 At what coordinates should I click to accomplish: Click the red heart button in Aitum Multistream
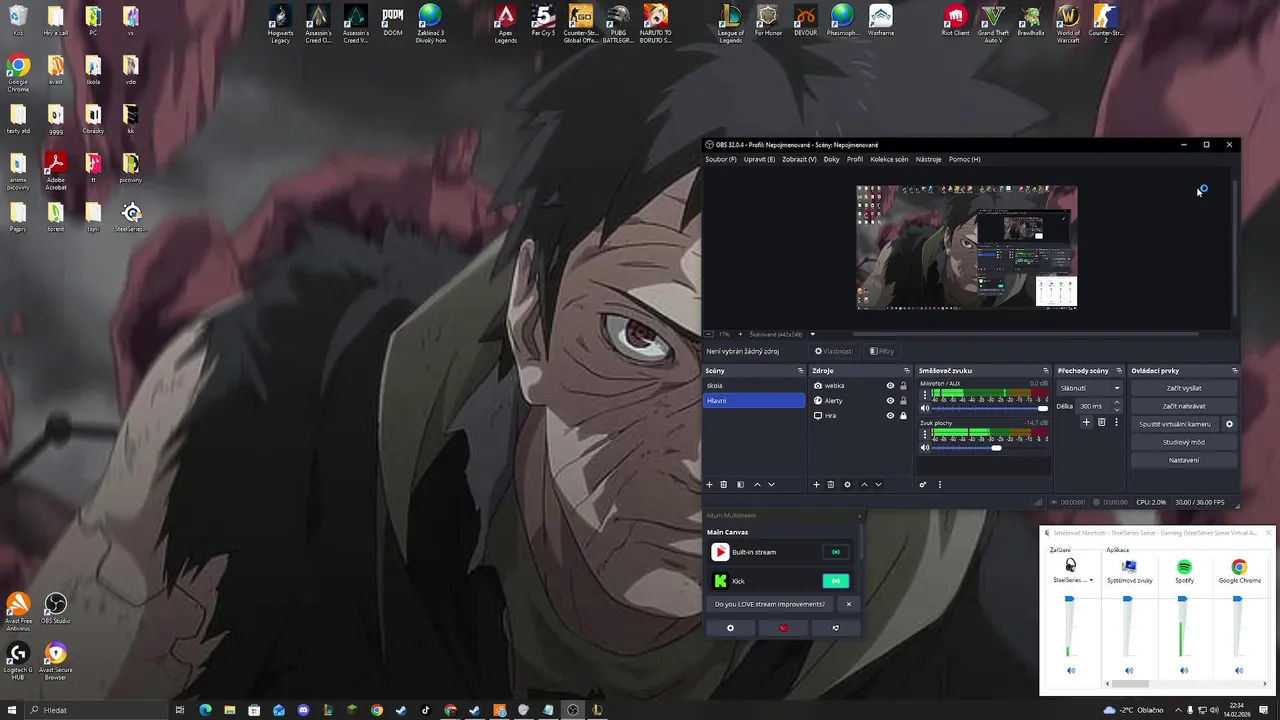(x=783, y=628)
